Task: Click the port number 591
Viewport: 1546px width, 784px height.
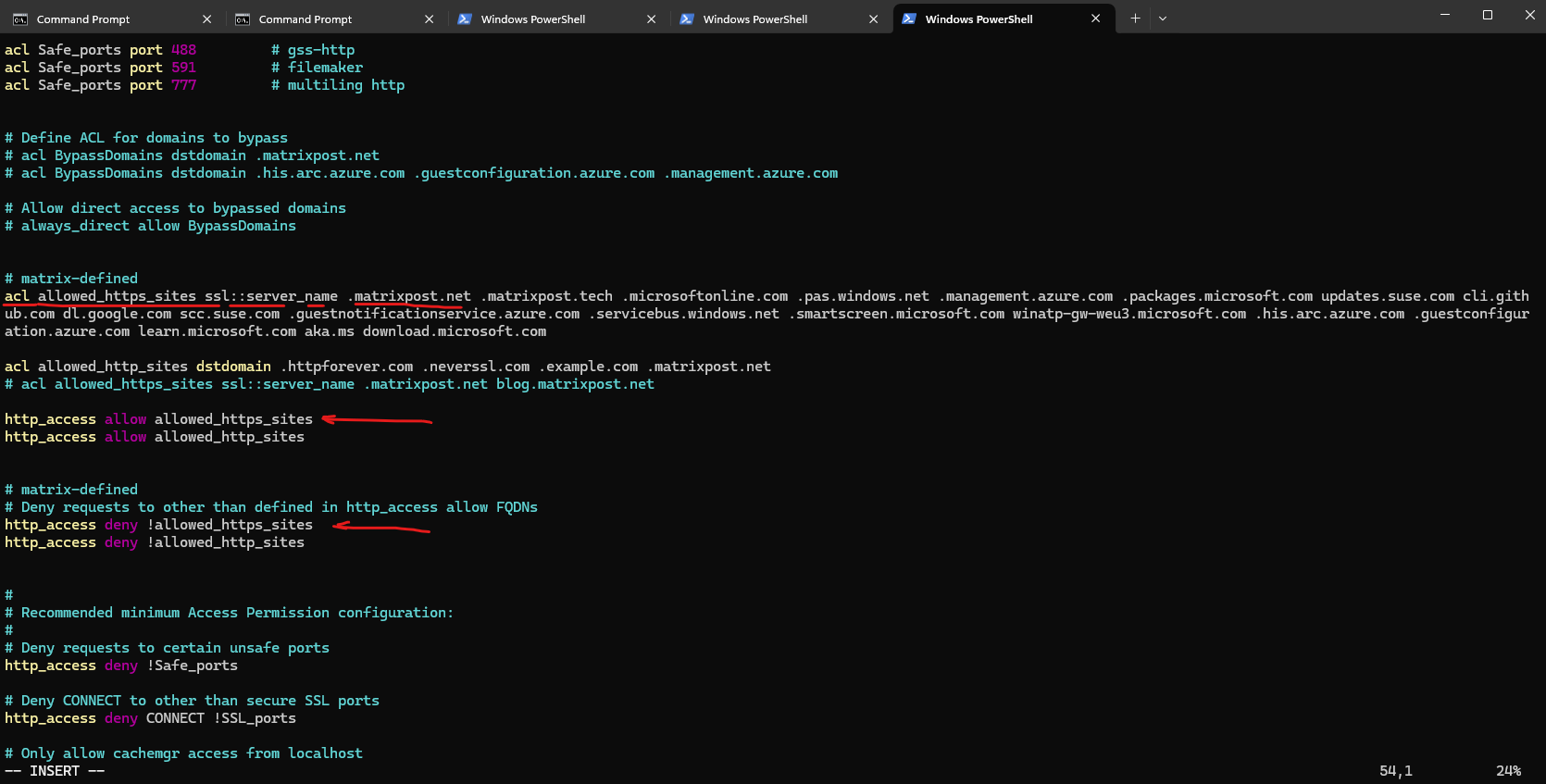Action: (x=183, y=68)
